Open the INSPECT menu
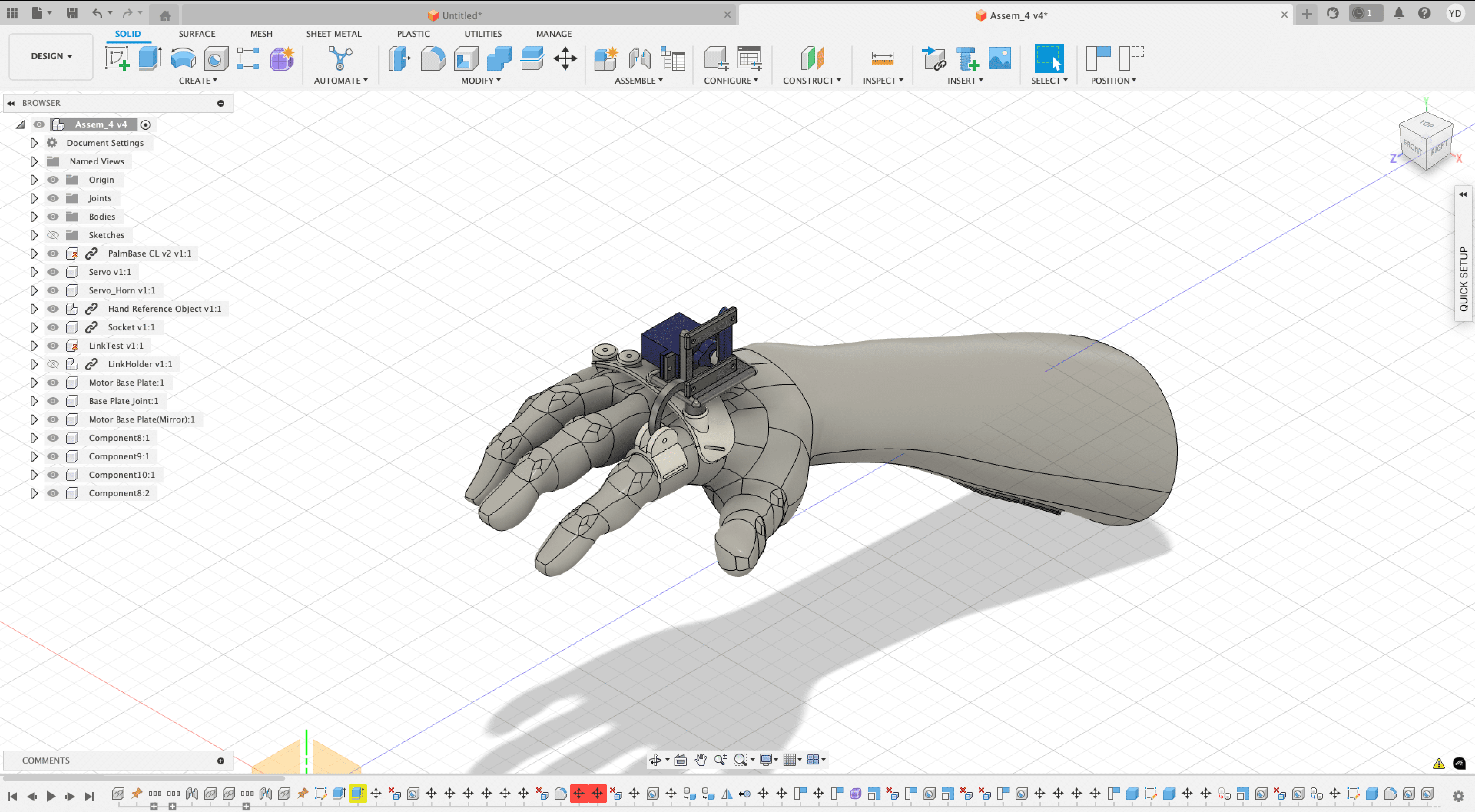 [883, 81]
